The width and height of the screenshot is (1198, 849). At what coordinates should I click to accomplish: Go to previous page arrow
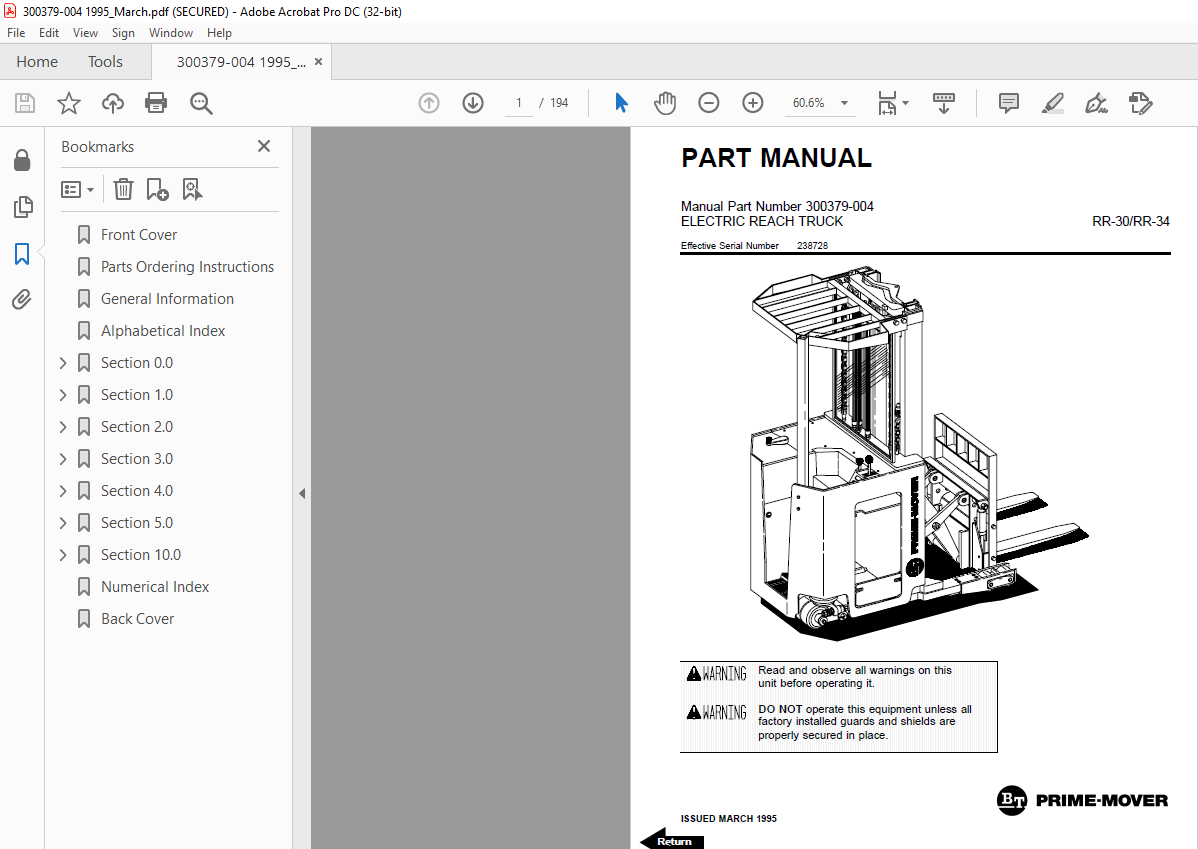[x=429, y=103]
